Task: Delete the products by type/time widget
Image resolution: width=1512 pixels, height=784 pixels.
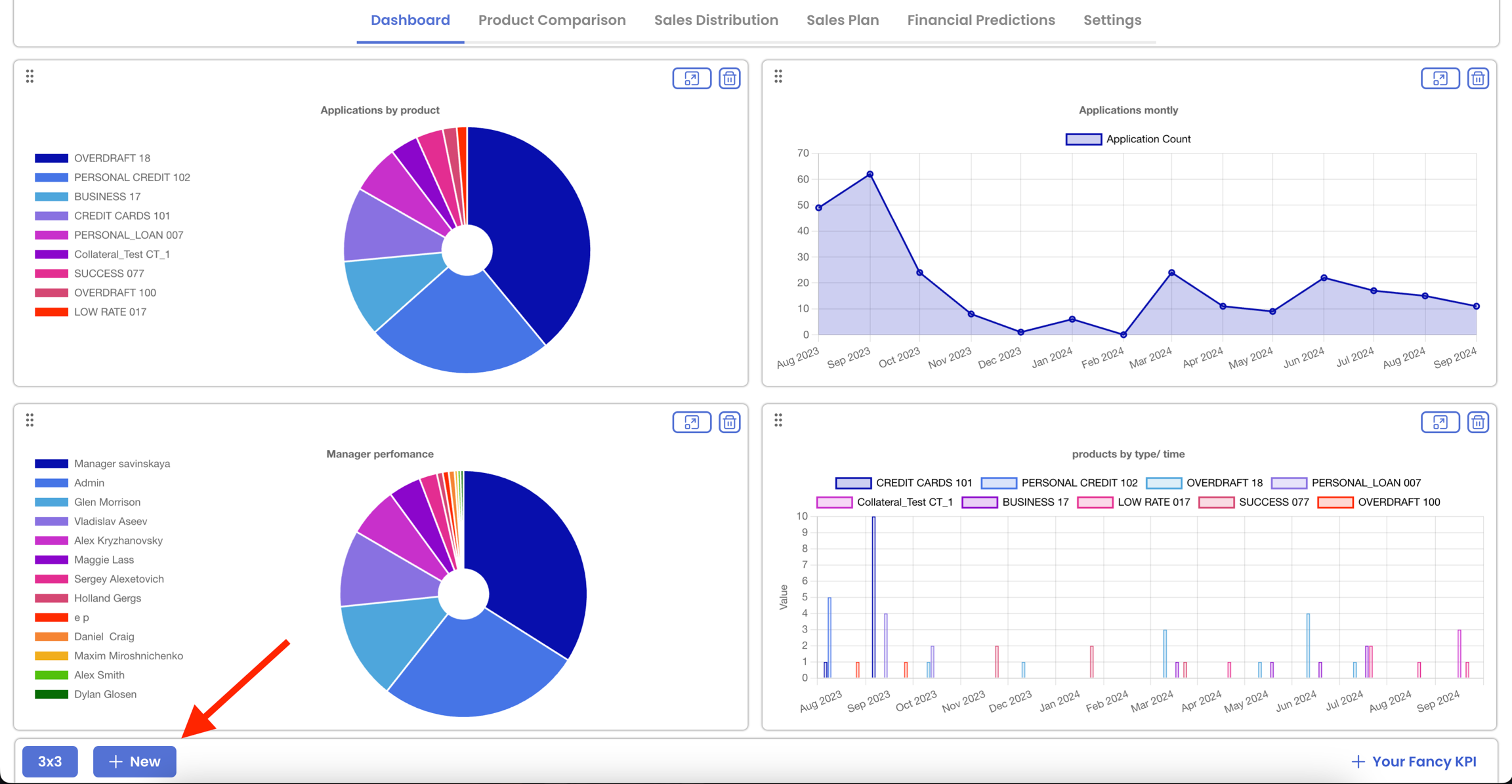Action: point(1478,423)
